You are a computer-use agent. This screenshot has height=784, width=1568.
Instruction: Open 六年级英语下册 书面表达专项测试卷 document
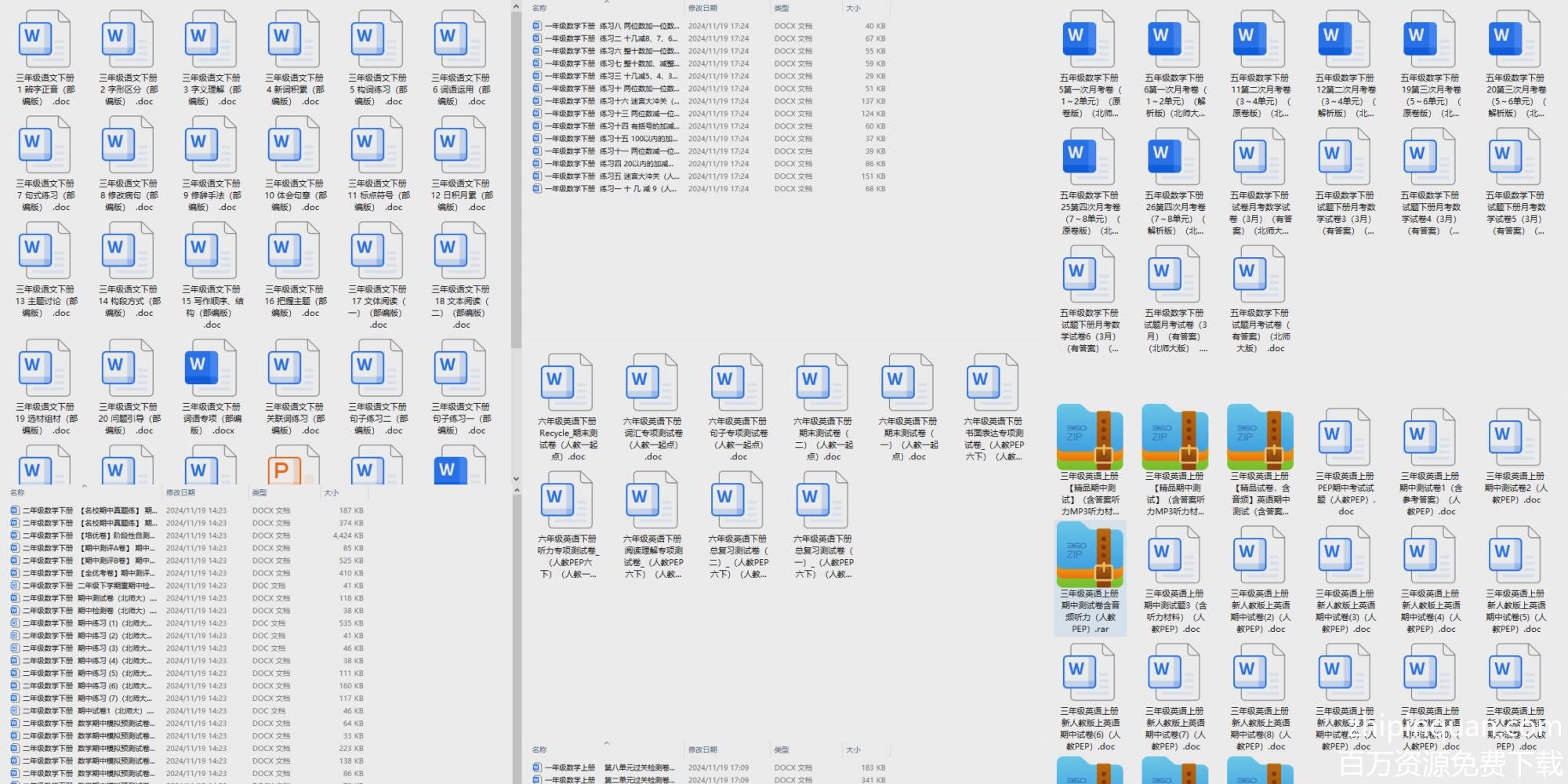tap(993, 384)
